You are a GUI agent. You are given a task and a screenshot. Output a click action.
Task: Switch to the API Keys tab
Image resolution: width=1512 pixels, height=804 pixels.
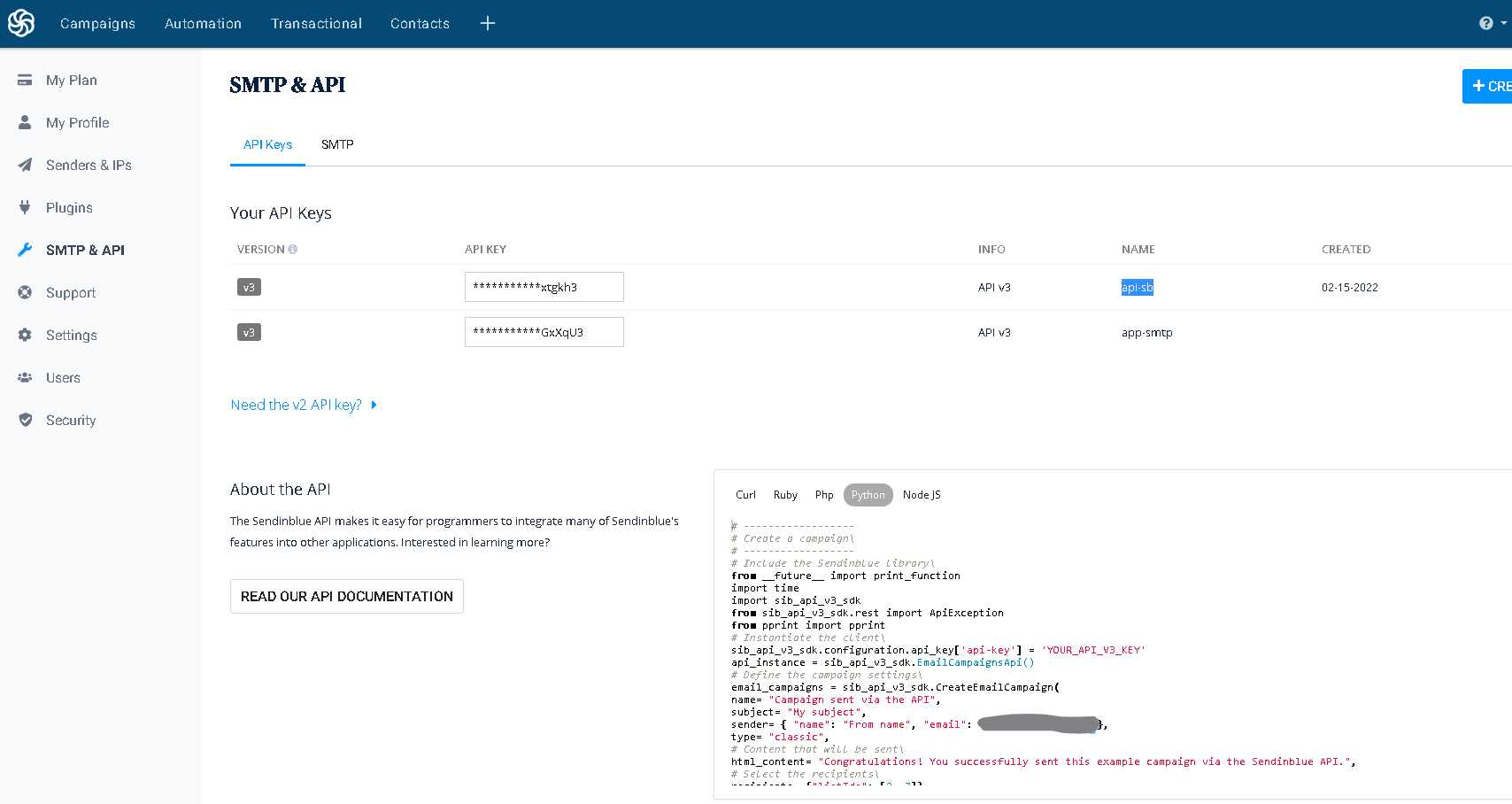pos(267,144)
